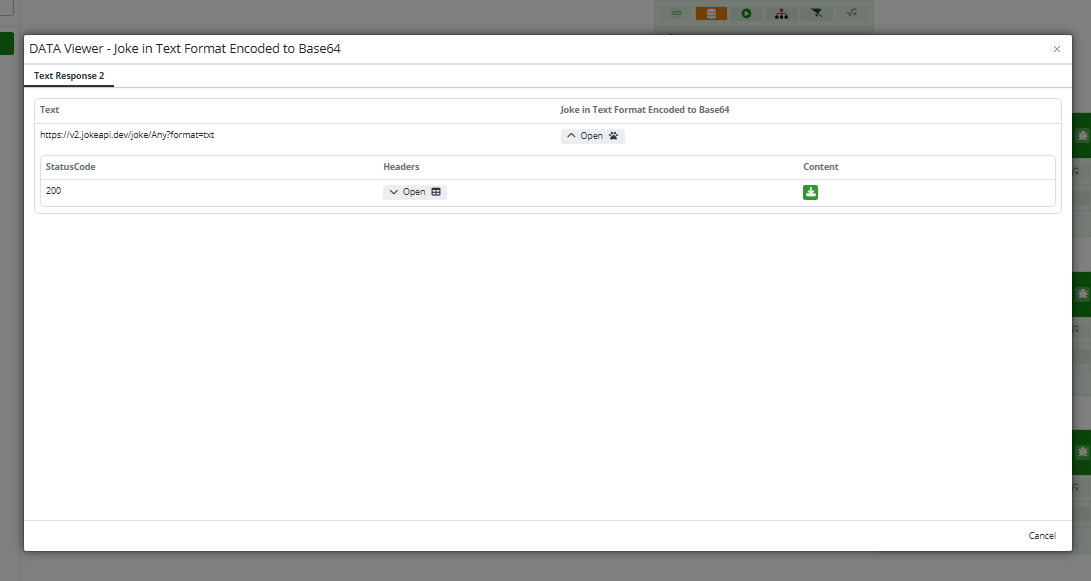
Task: Select the 200 status code value
Action: click(x=54, y=190)
